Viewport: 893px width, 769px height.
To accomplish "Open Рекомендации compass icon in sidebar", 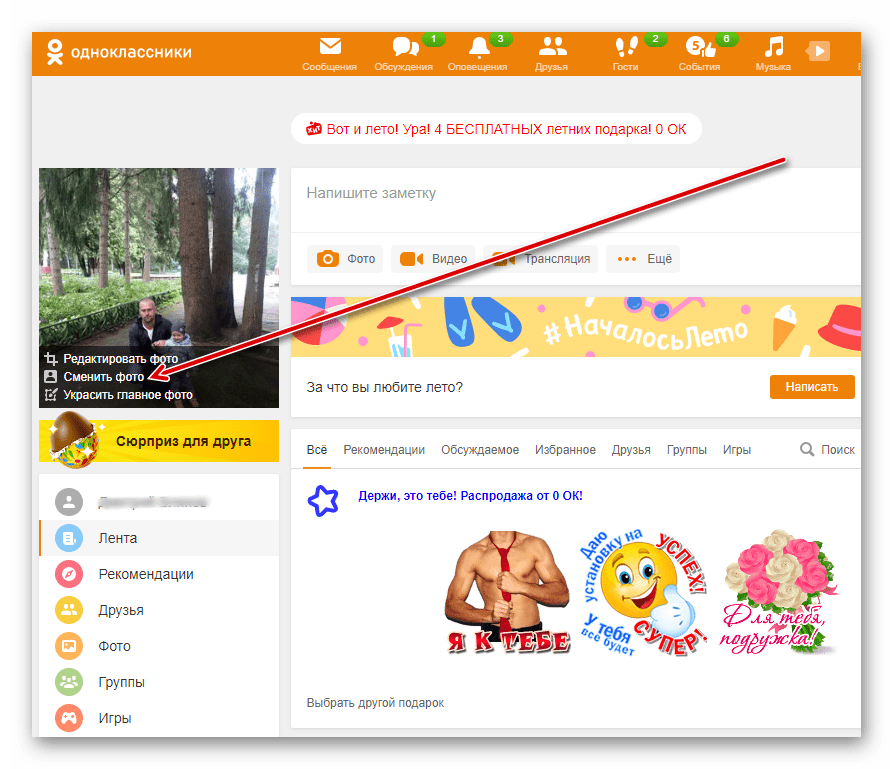I will (x=69, y=574).
